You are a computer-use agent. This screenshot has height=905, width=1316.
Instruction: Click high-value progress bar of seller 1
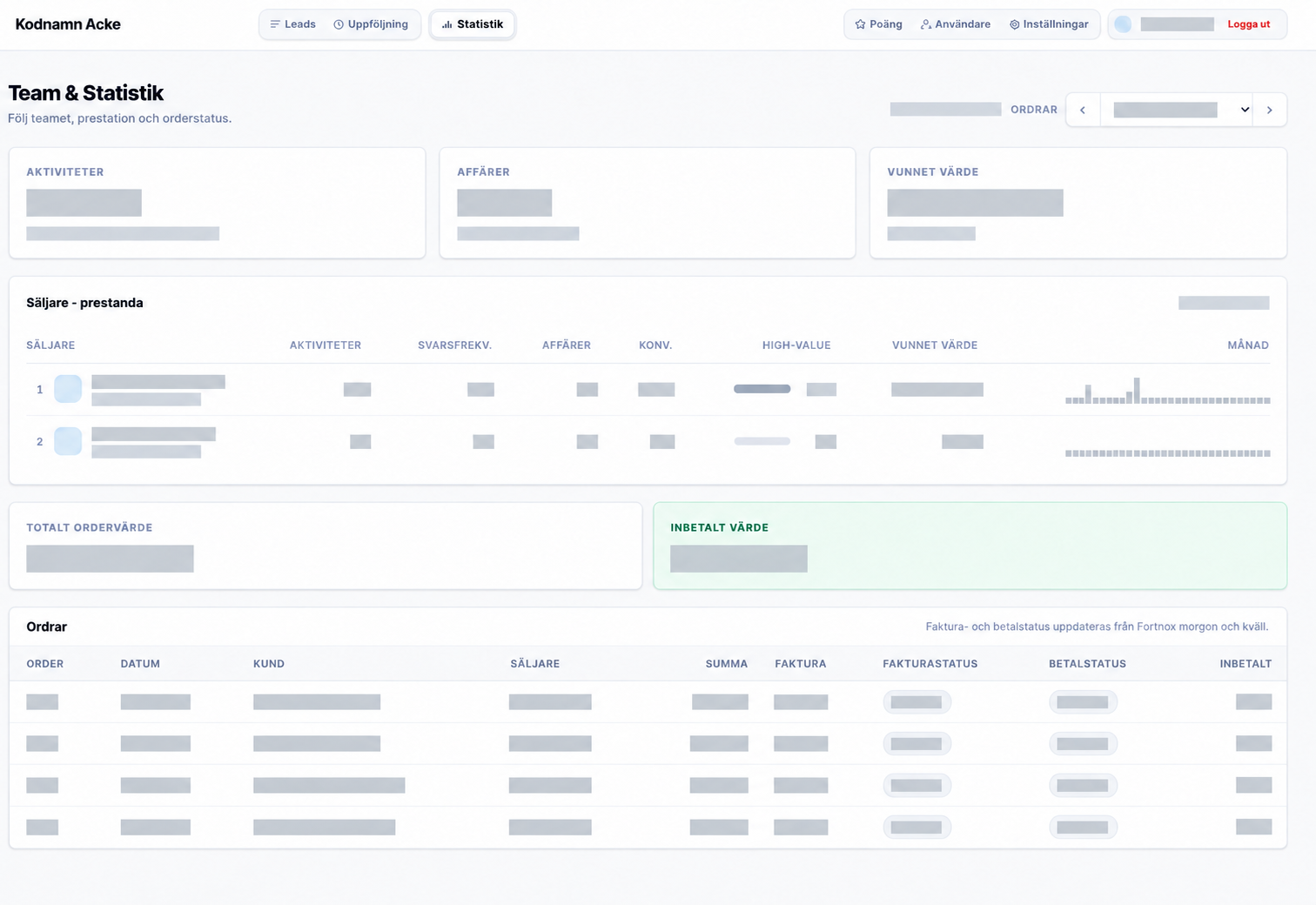click(762, 389)
